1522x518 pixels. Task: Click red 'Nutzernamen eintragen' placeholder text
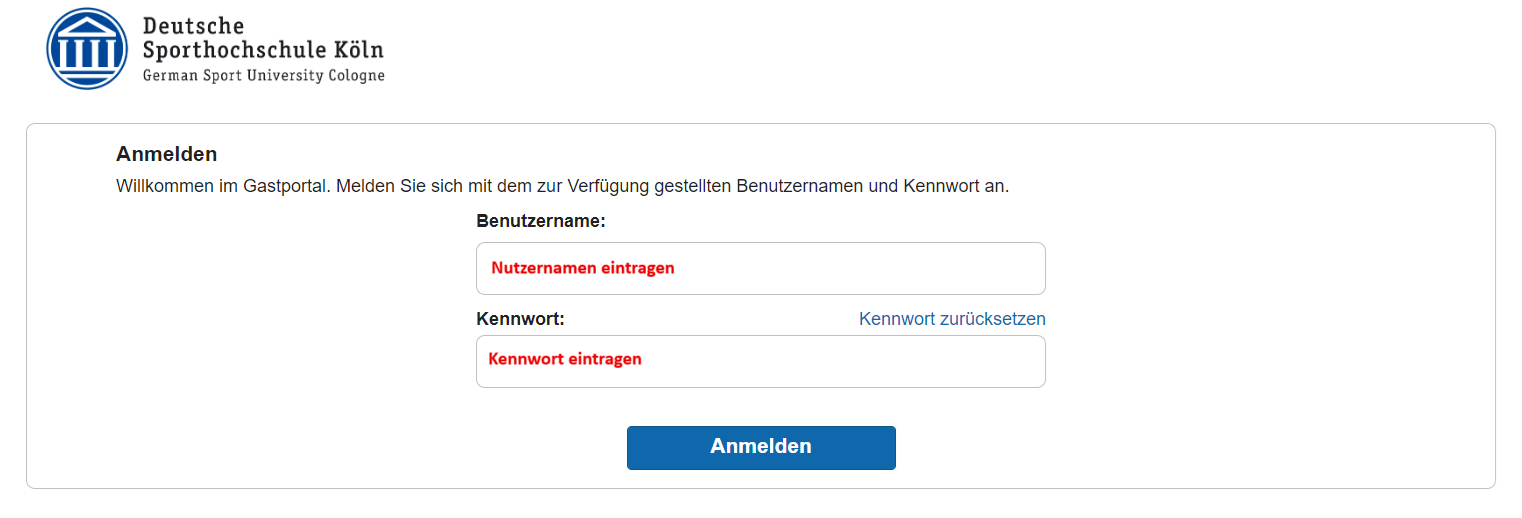click(583, 268)
